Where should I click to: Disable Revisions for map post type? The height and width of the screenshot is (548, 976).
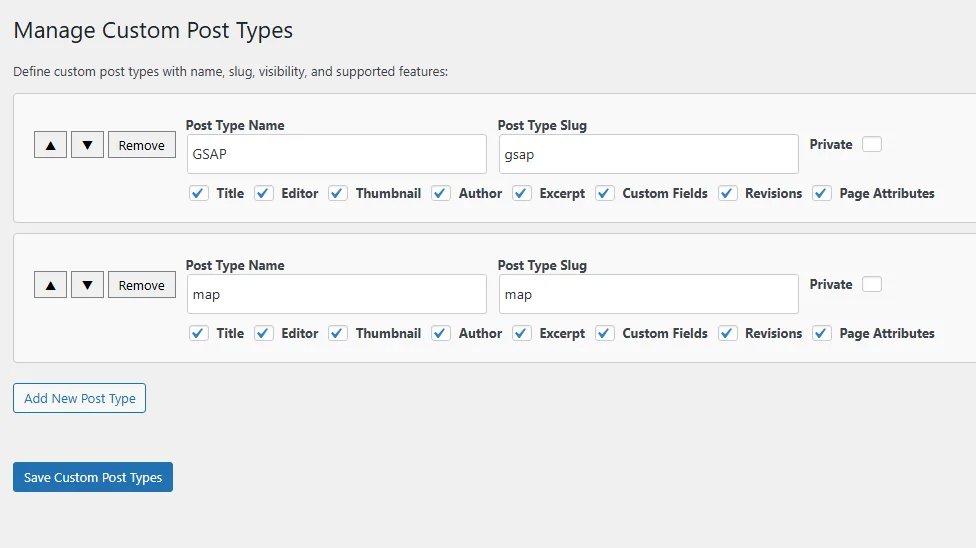coord(728,333)
